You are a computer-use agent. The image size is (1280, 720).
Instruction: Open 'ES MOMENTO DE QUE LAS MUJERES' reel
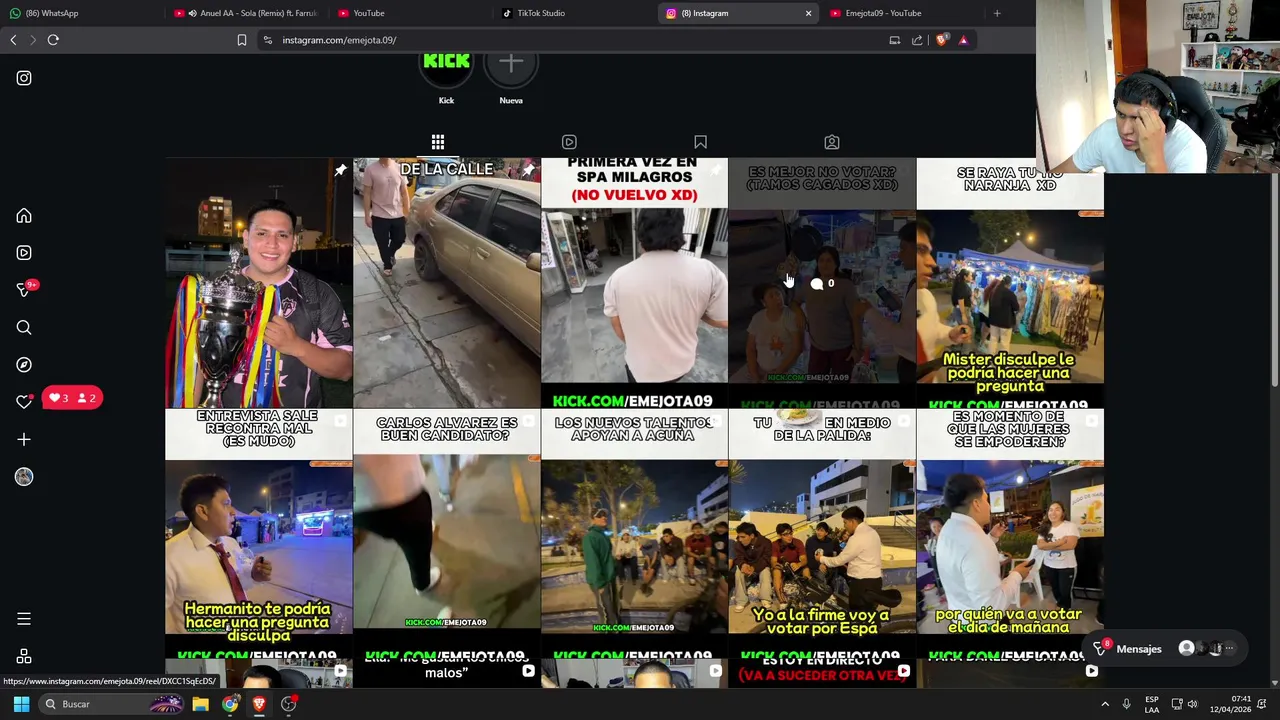[x=1010, y=533]
